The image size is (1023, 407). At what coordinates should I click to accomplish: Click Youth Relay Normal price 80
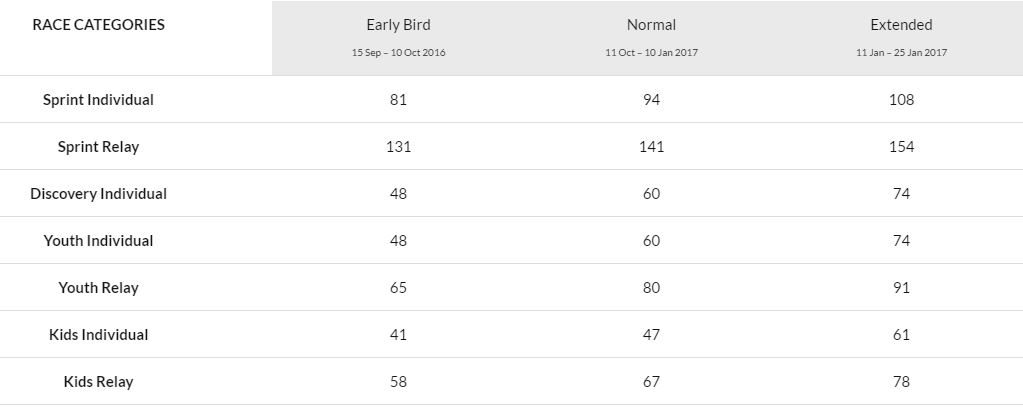click(651, 288)
